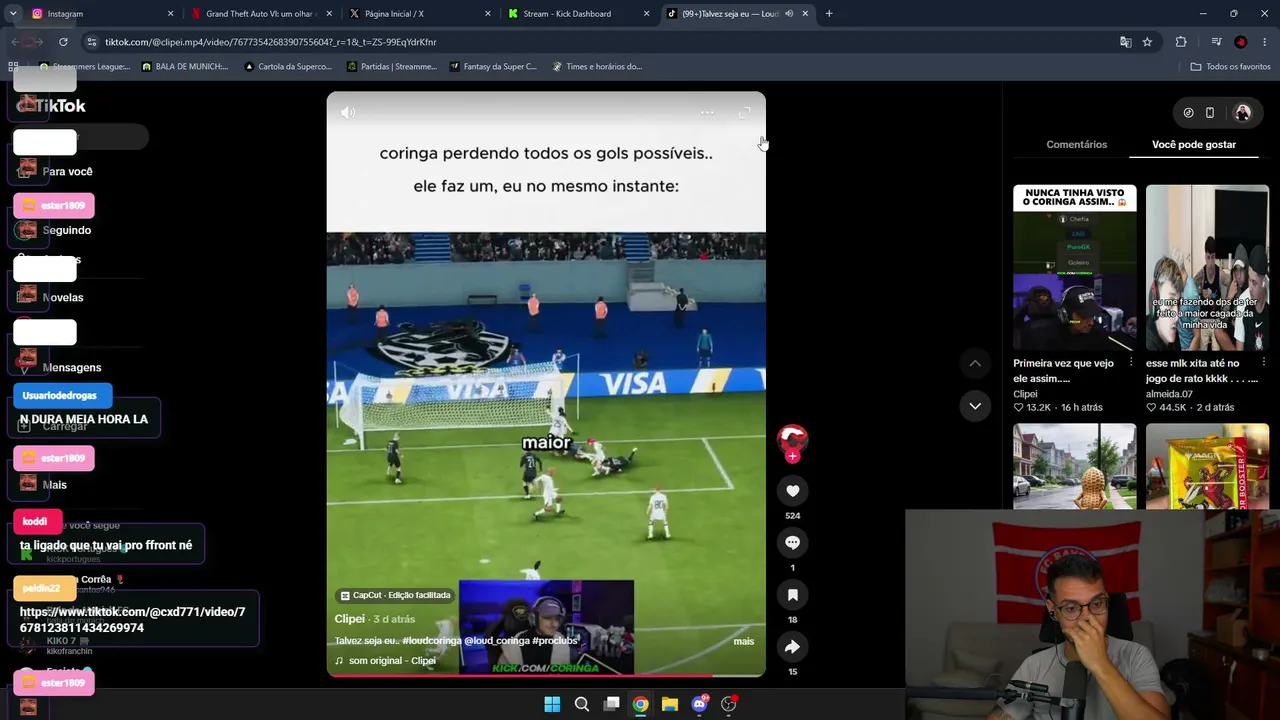This screenshot has height=720, width=1280.
Task: Open File Explorer from the taskbar
Action: pyautogui.click(x=670, y=704)
